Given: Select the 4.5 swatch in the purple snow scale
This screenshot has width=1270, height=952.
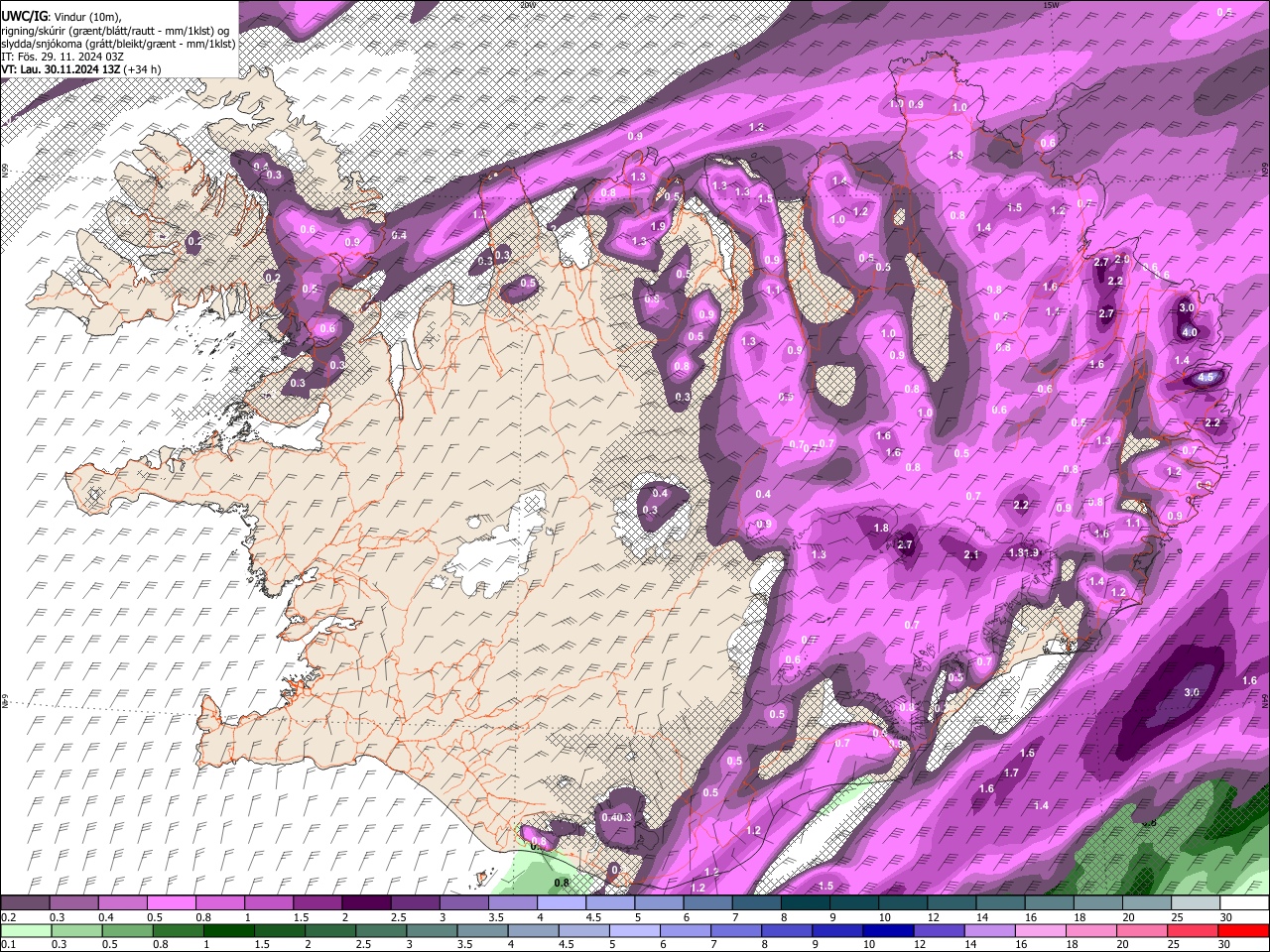Looking at the screenshot, I should (x=610, y=903).
